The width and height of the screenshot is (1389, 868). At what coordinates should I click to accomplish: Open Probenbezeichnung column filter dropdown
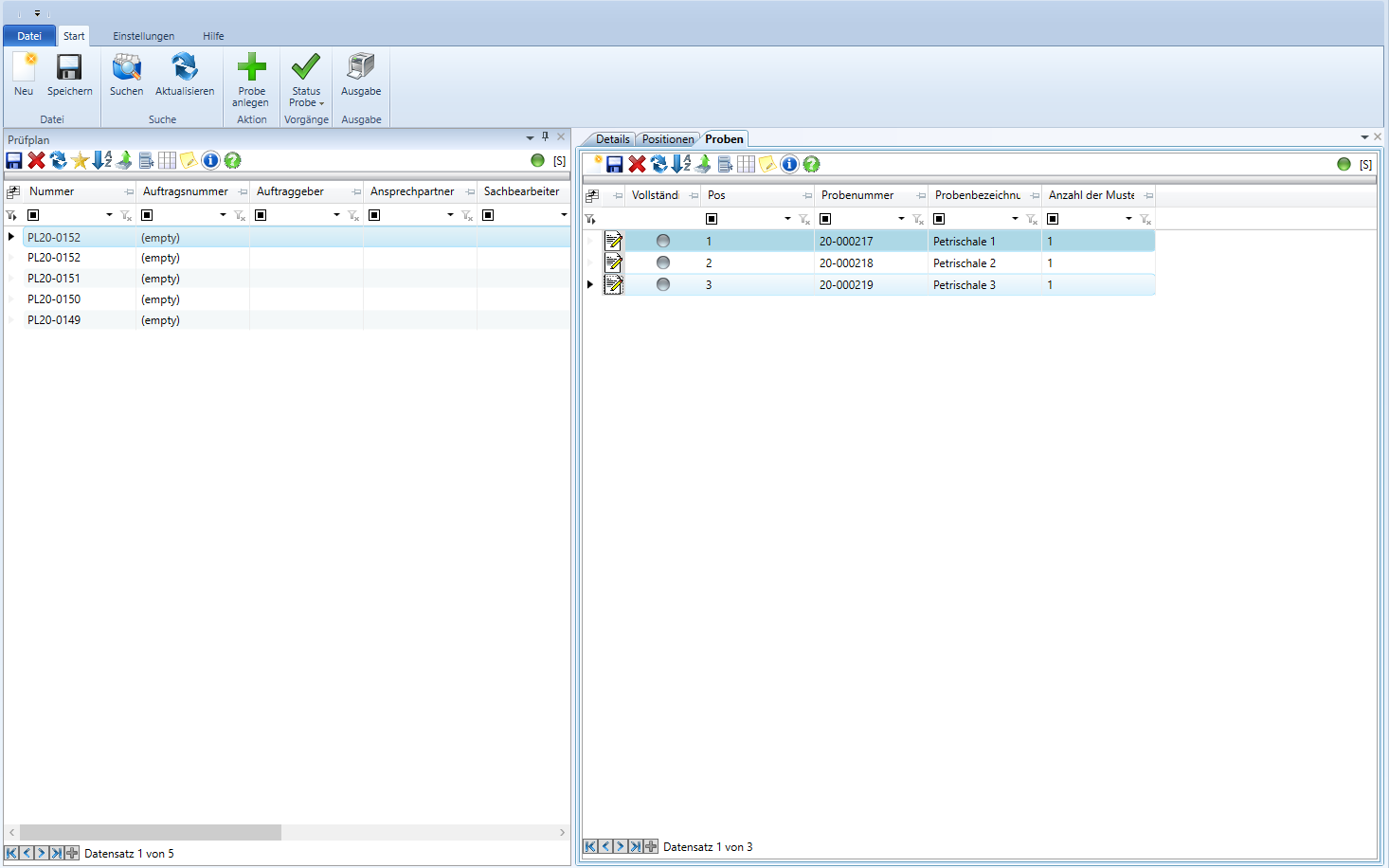coord(1015,219)
